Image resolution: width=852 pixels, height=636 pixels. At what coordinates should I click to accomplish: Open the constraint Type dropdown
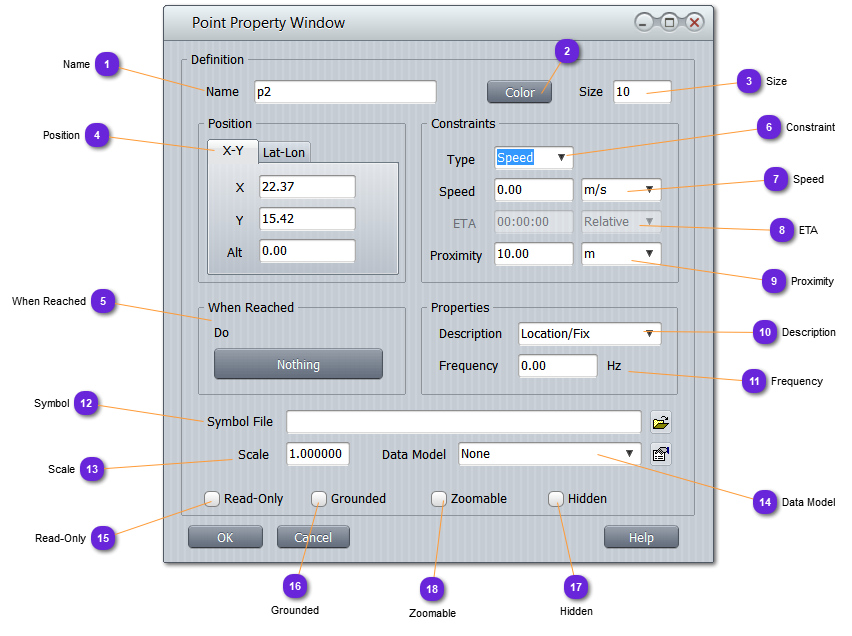pyautogui.click(x=534, y=157)
